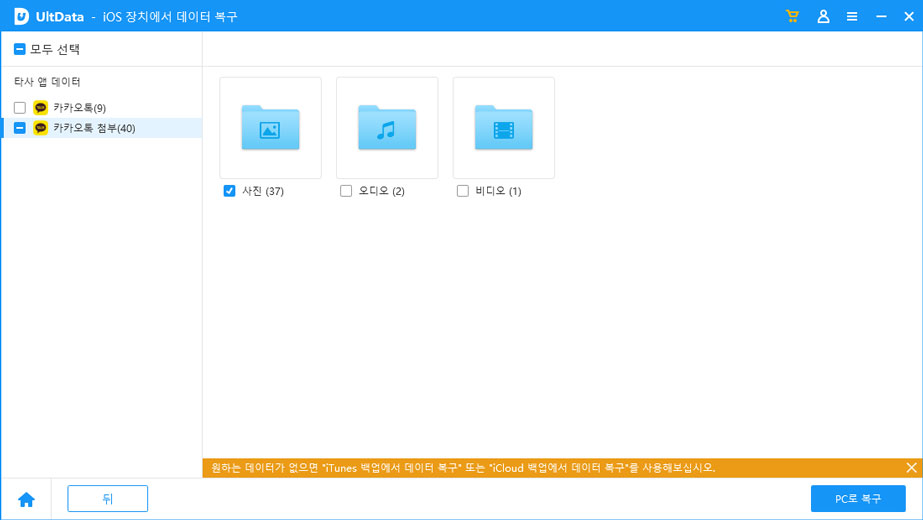
Task: Open the video folder thumbnail
Action: [x=503, y=128]
